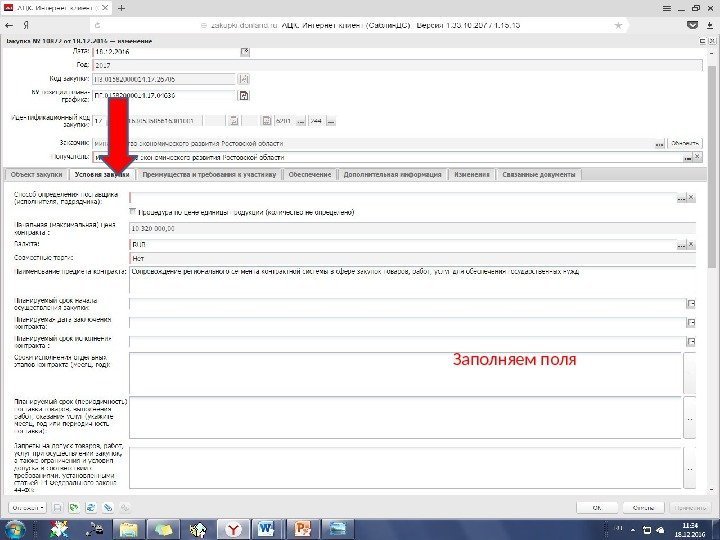Click the refresh icon in bottom toolbar
The image size is (720, 540).
click(90, 507)
